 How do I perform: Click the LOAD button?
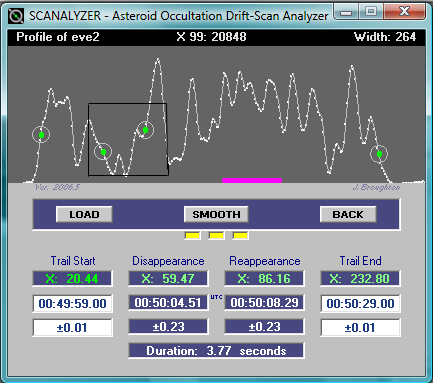click(x=84, y=214)
